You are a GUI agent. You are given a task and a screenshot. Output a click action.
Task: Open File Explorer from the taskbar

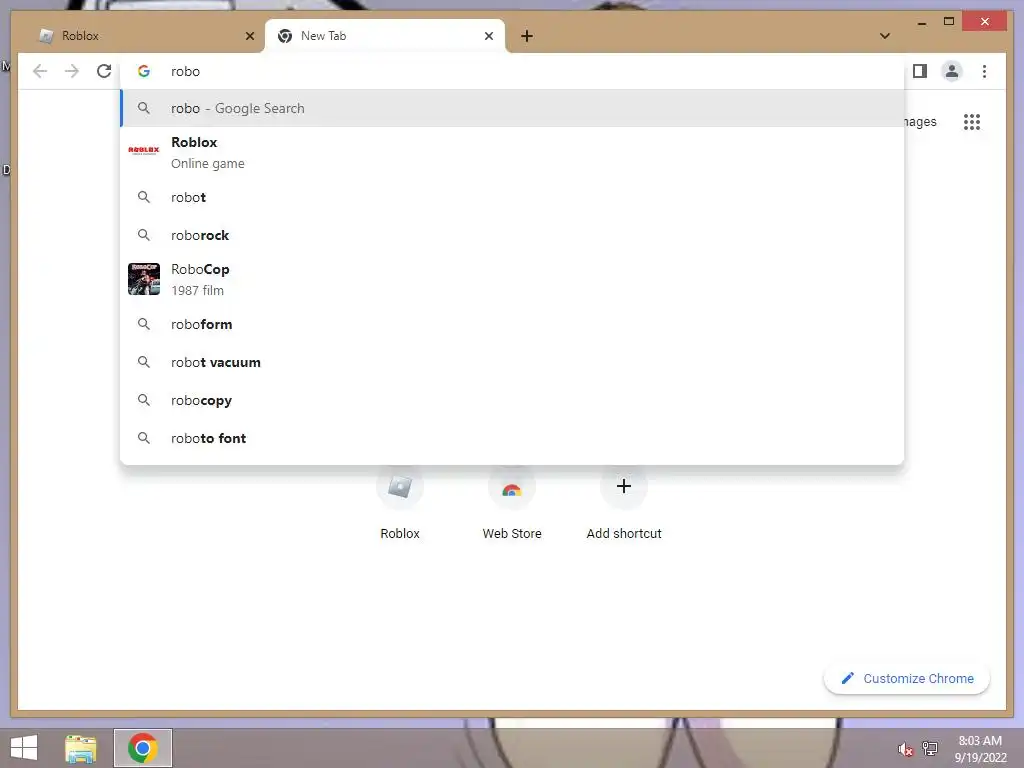[80, 748]
